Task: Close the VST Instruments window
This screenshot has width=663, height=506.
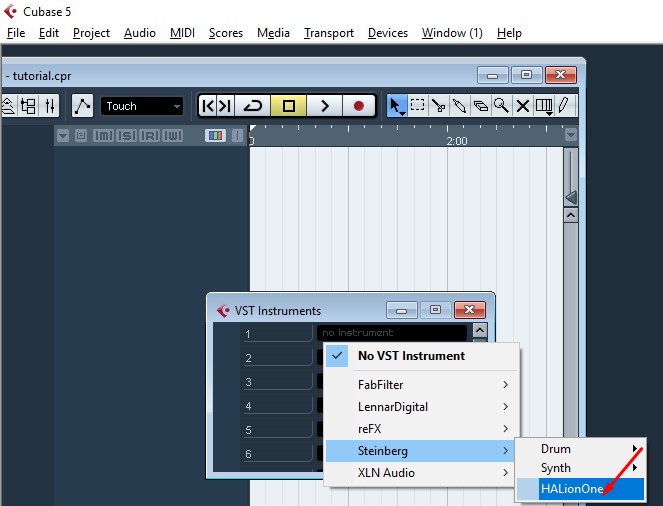Action: pyautogui.click(x=469, y=310)
